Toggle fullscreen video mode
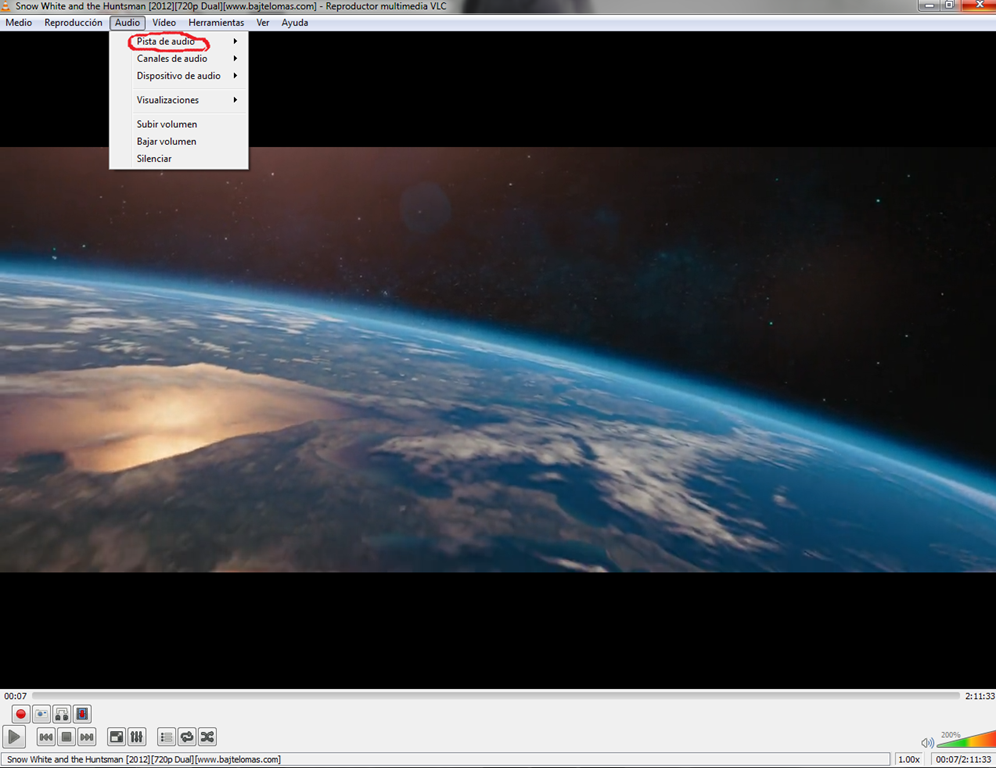The height and width of the screenshot is (768, 996). point(116,737)
